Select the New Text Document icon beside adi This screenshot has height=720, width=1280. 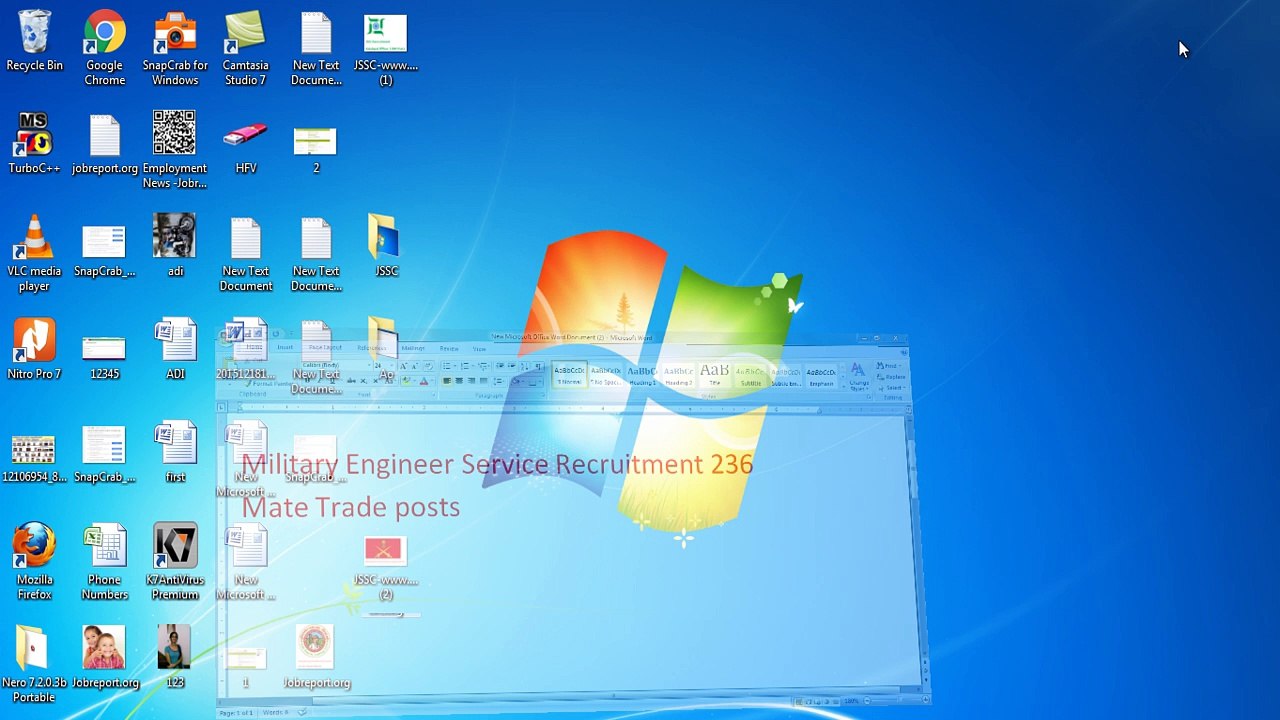pos(245,252)
